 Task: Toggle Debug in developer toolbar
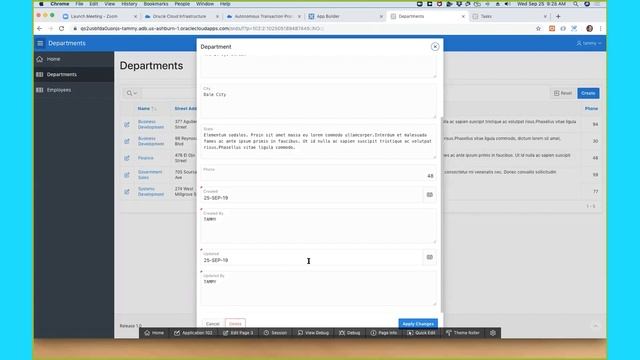click(349, 333)
